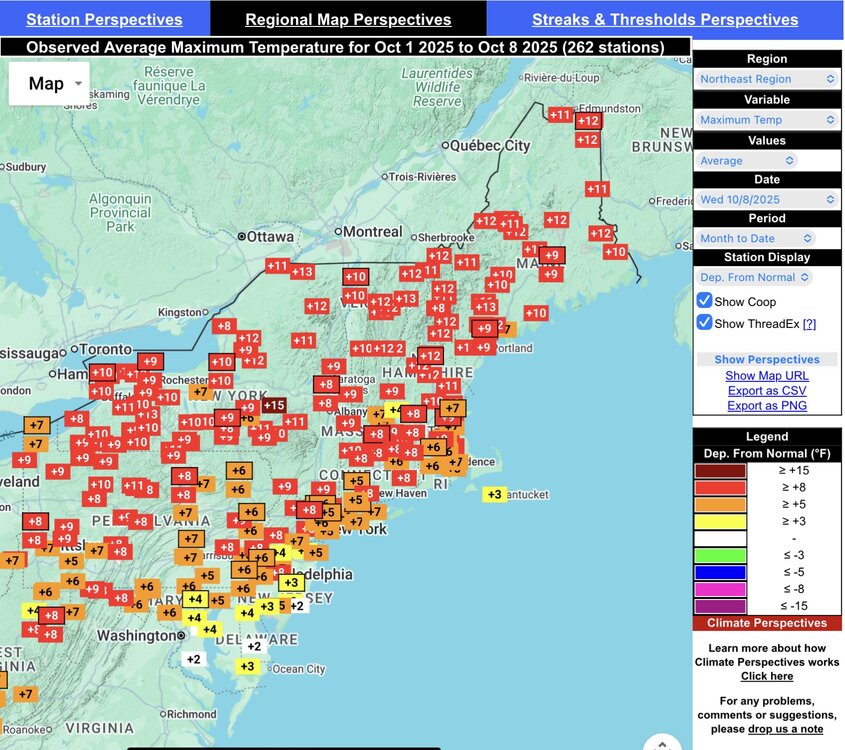Uncheck the Show ThreadEx checkbox

click(x=704, y=322)
